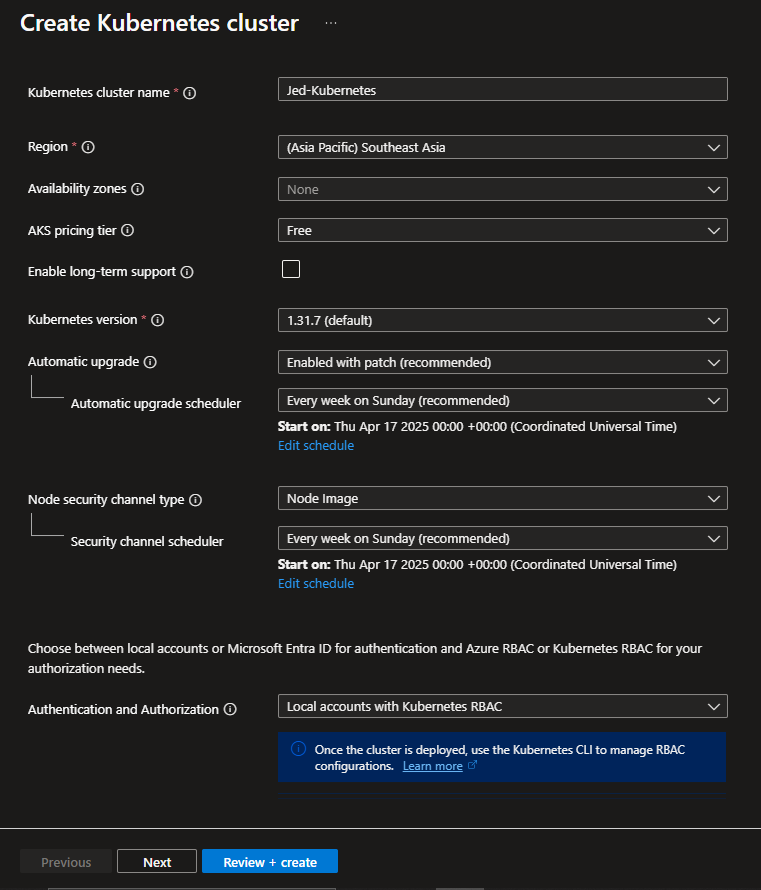Image resolution: width=761 pixels, height=890 pixels.
Task: Click the Next button
Action: point(156,860)
